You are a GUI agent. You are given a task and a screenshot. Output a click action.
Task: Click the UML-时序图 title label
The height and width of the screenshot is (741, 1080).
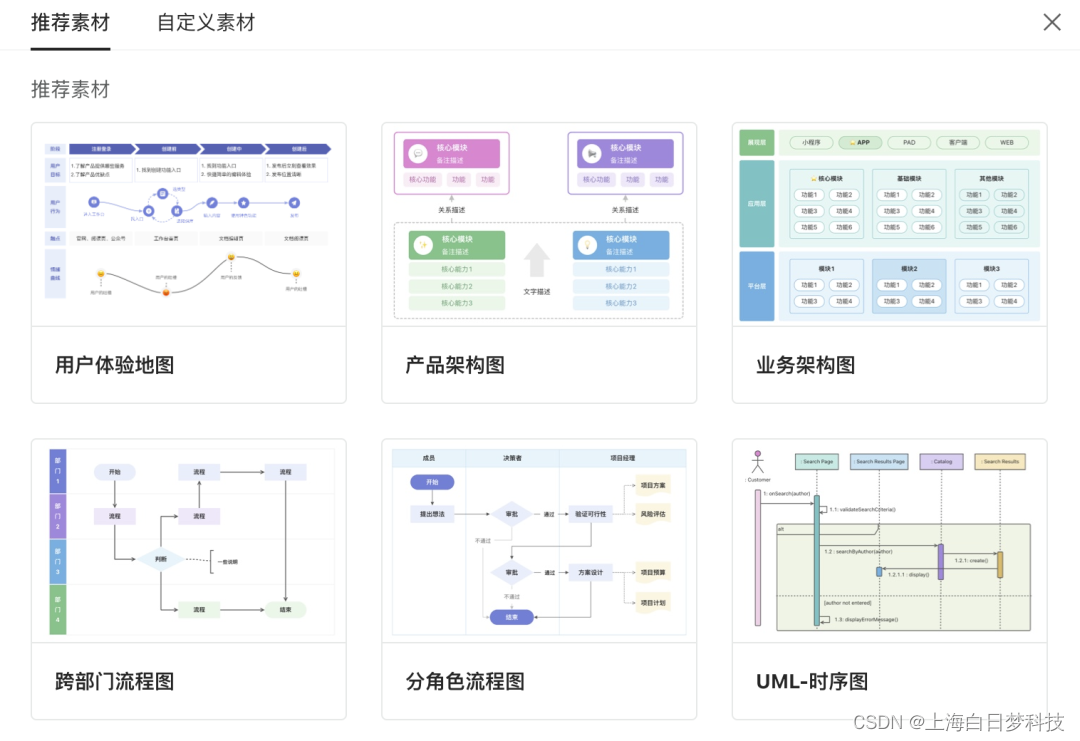click(x=812, y=681)
